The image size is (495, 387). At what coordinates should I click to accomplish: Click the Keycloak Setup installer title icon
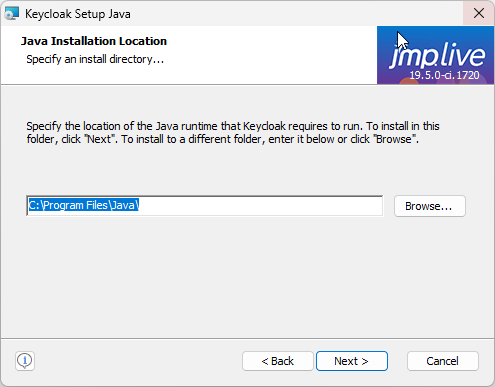click(x=12, y=14)
